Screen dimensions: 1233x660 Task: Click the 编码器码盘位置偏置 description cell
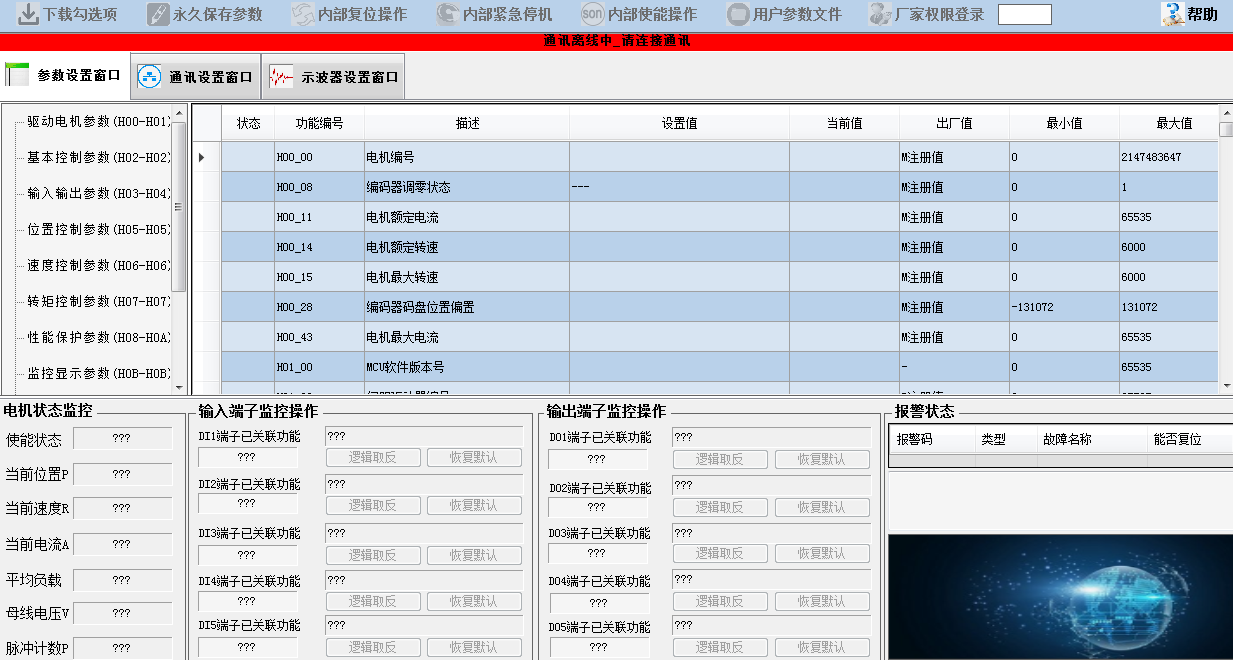[x=467, y=307]
